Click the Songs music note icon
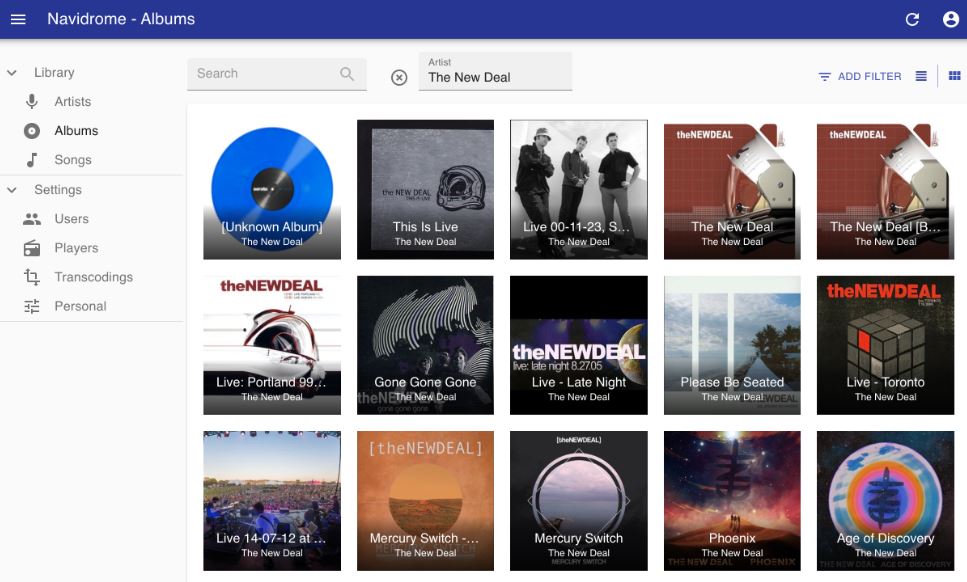This screenshot has height=582, width=967. tap(32, 160)
